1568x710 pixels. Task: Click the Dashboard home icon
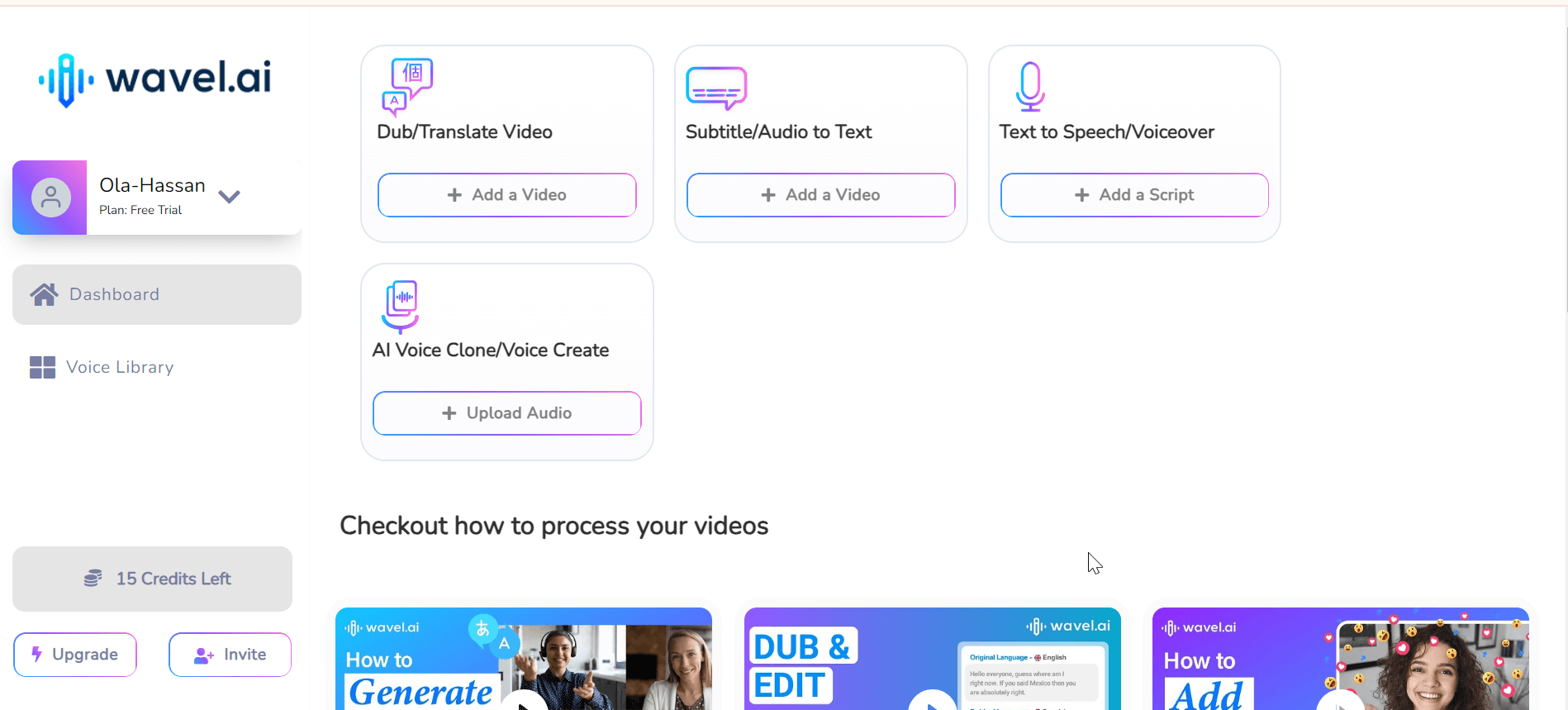pos(44,294)
